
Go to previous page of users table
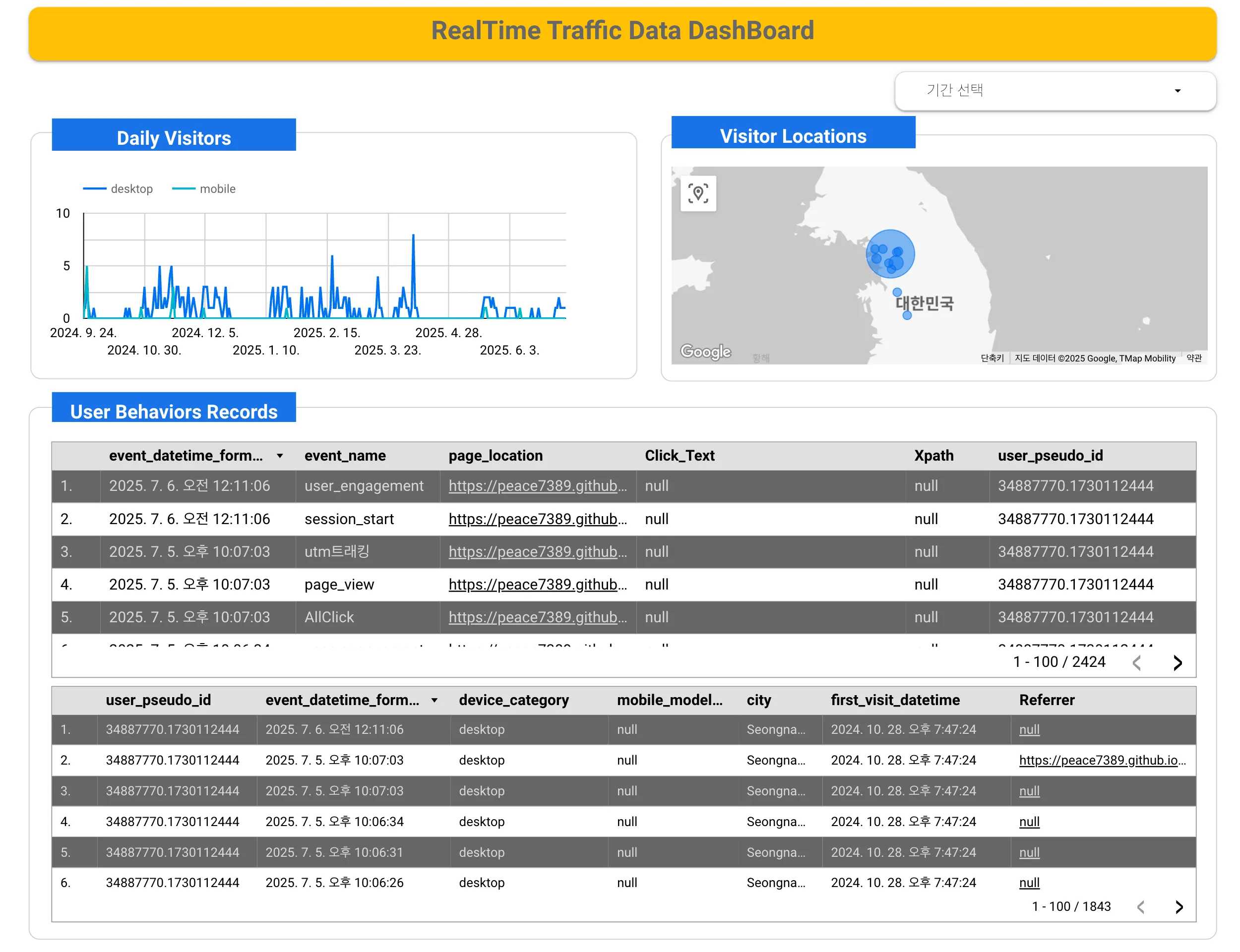tap(1140, 907)
